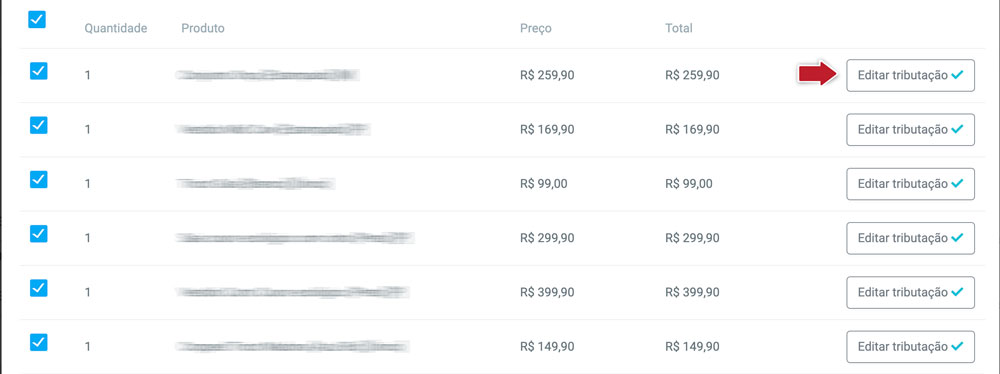1000x374 pixels.
Task: Toggle the select-all checkbox in header
Action: click(37, 20)
